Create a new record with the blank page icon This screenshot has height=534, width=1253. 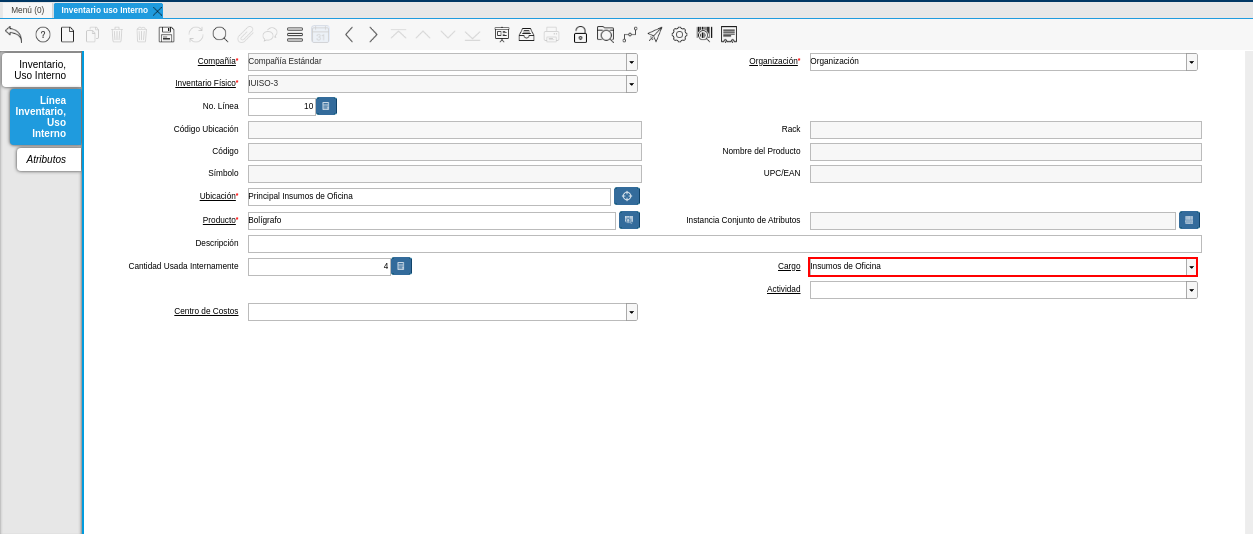68,34
